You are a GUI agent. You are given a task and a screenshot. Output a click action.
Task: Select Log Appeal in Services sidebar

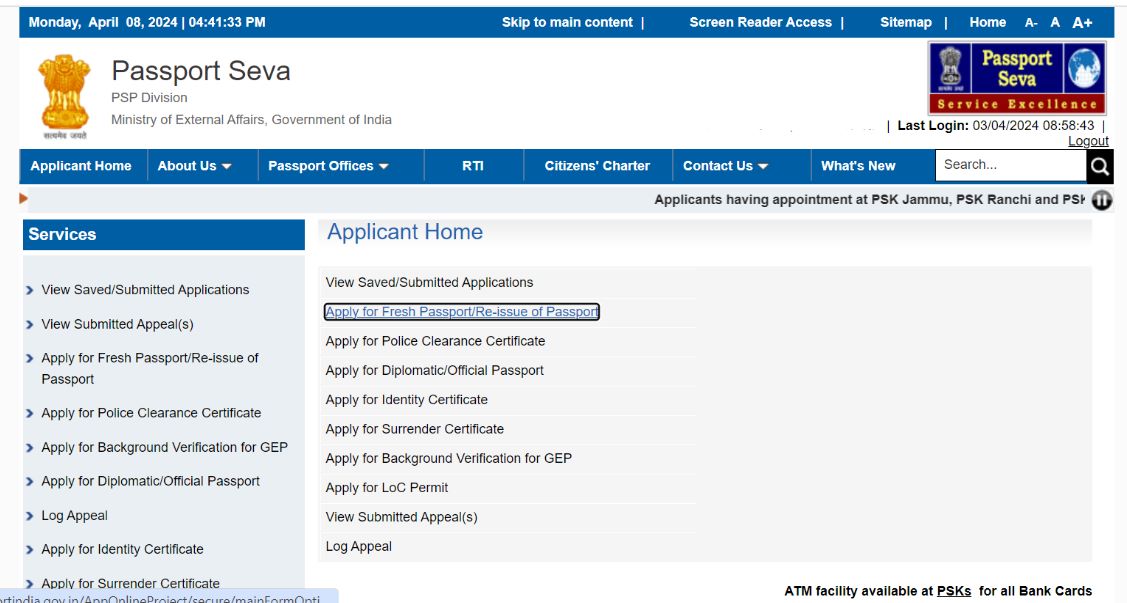pyautogui.click(x=74, y=516)
